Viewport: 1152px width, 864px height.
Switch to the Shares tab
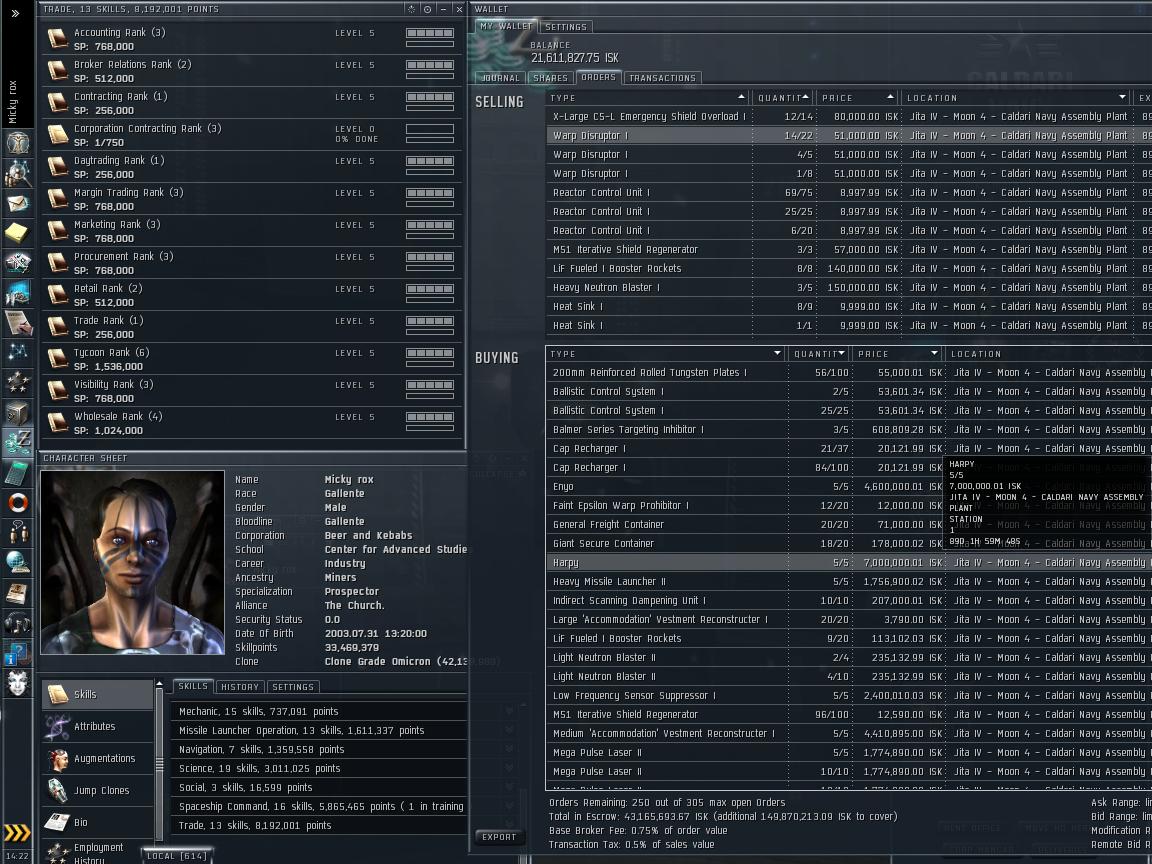(x=550, y=78)
